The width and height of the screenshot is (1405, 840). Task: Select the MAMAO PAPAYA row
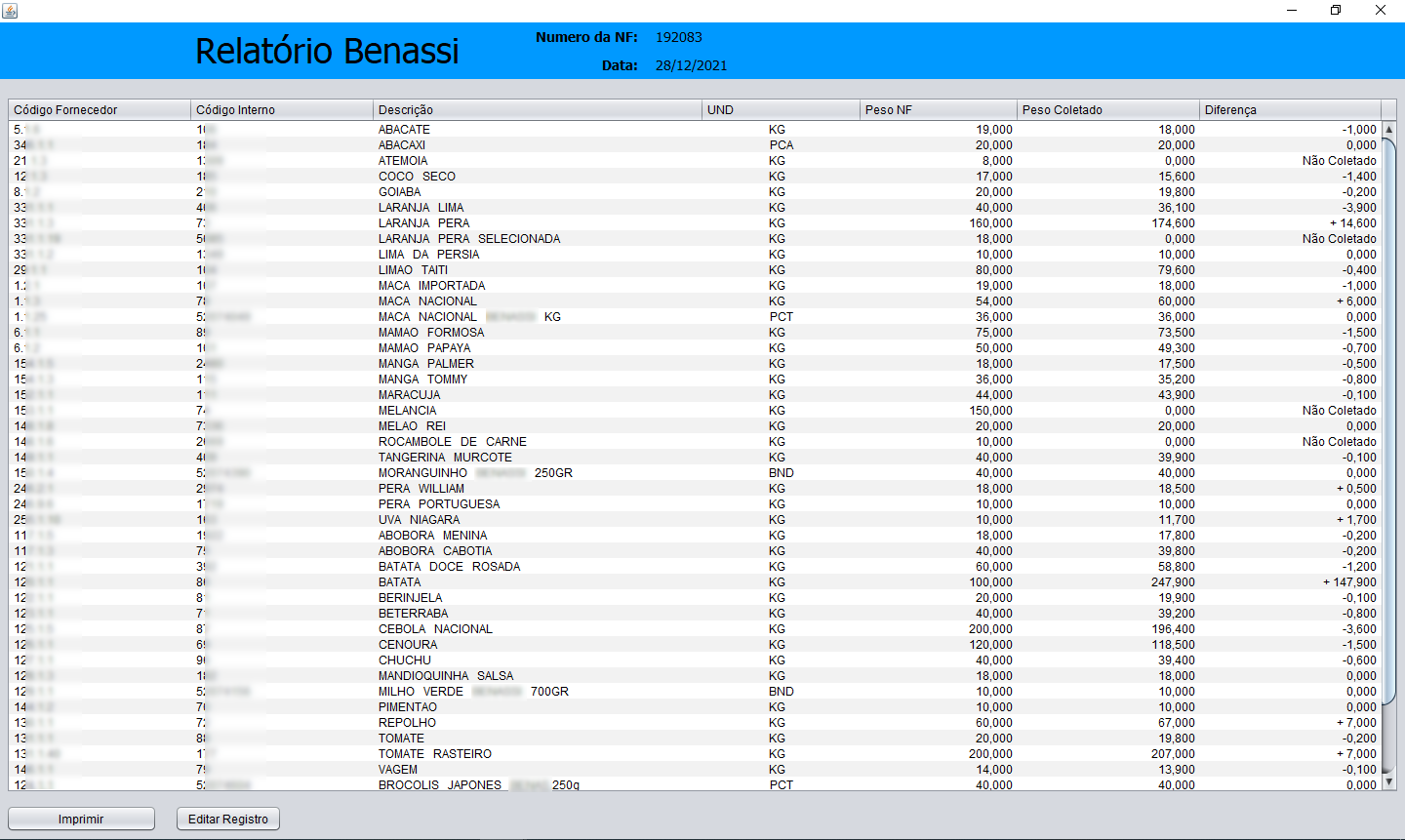695,348
